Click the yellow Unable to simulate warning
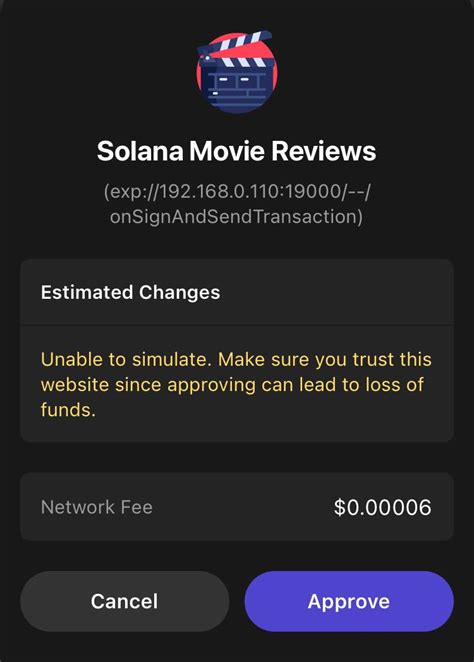The width and height of the screenshot is (474, 662). point(236,385)
